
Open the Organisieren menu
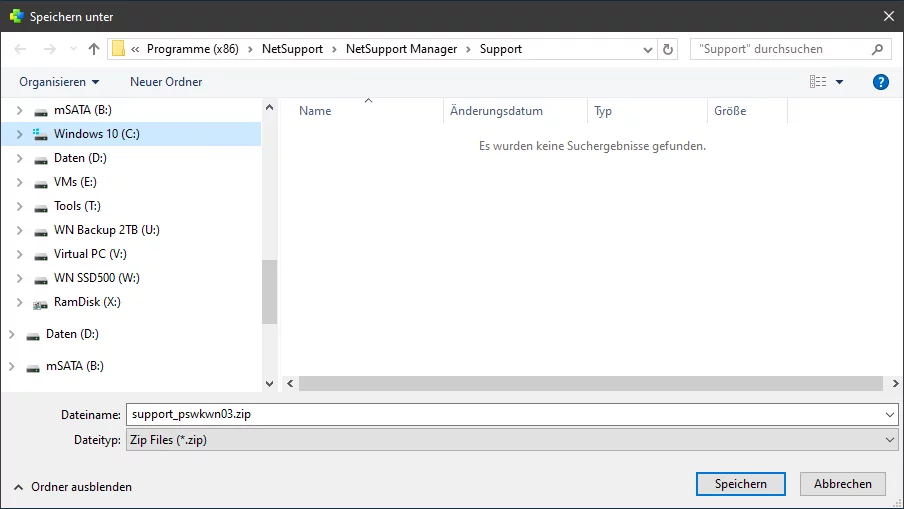[59, 82]
